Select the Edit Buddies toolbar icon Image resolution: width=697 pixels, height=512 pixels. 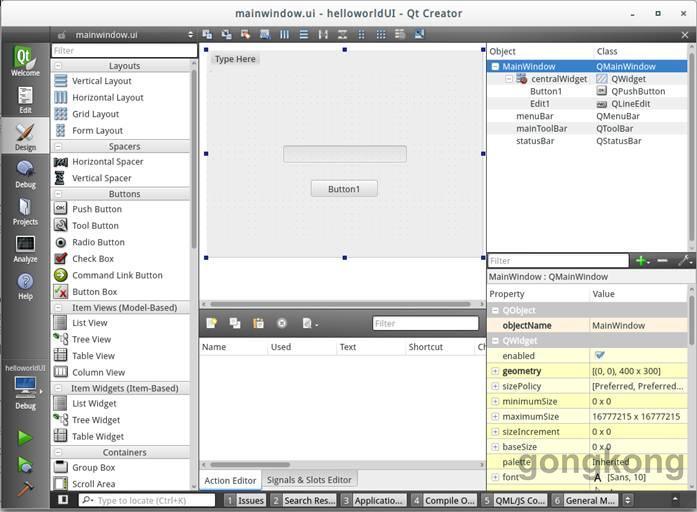pyautogui.click(x=245, y=34)
